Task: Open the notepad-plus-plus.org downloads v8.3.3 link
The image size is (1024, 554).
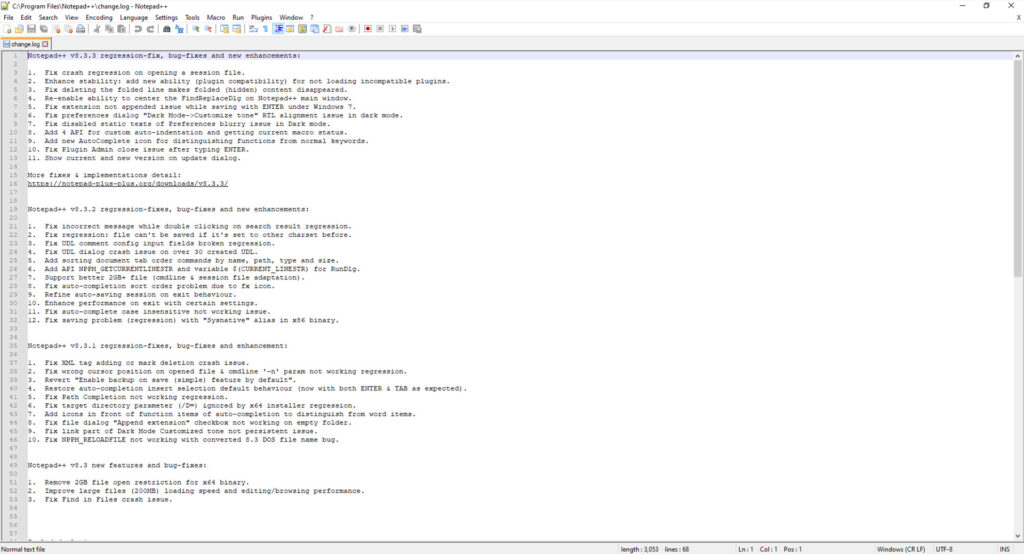Action: tap(127, 184)
